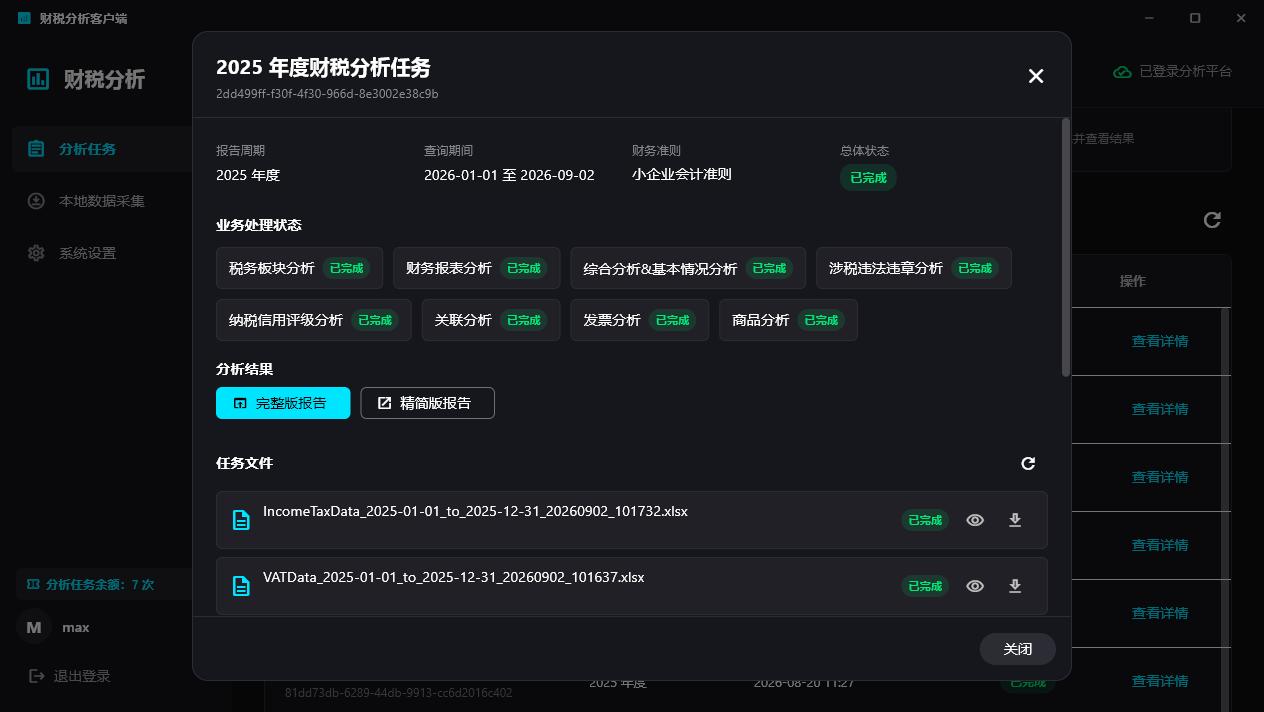Screen dimensions: 1264x712
Task: Click the 退出登录 exit icon
Action: coord(37,676)
